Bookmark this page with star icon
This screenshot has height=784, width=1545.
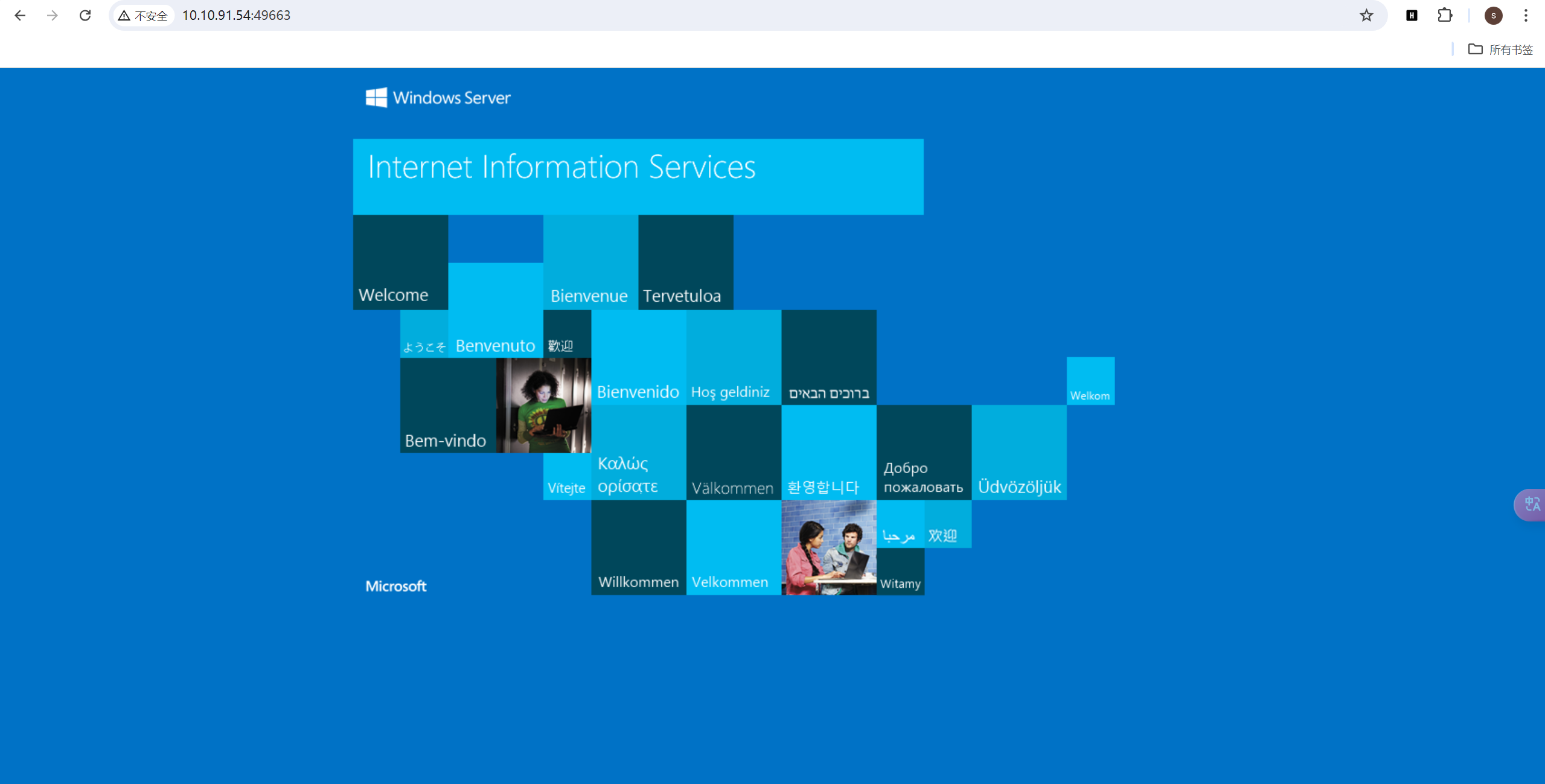click(1366, 15)
